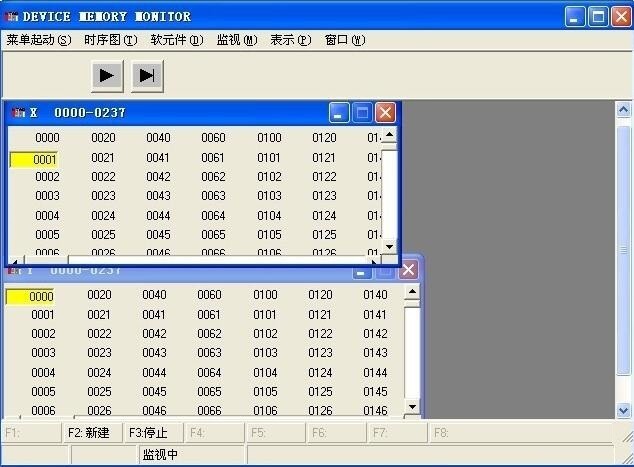Select device 0060 in Y window

coord(209,295)
